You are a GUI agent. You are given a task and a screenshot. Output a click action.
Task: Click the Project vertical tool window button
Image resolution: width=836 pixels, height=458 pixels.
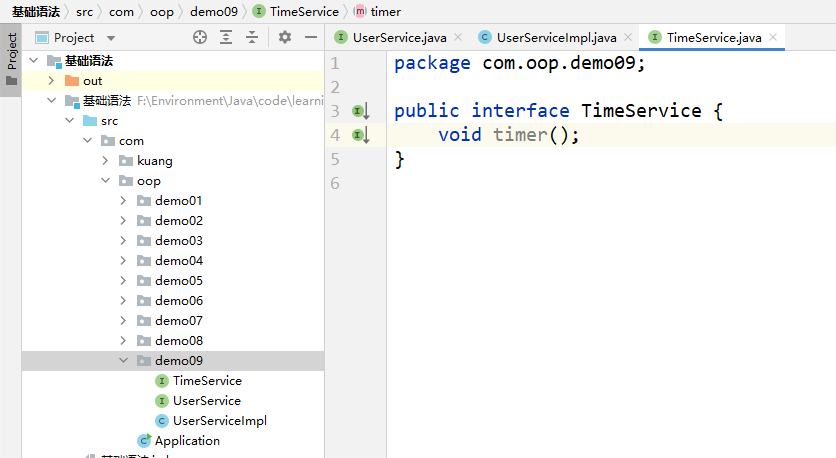[x=11, y=59]
